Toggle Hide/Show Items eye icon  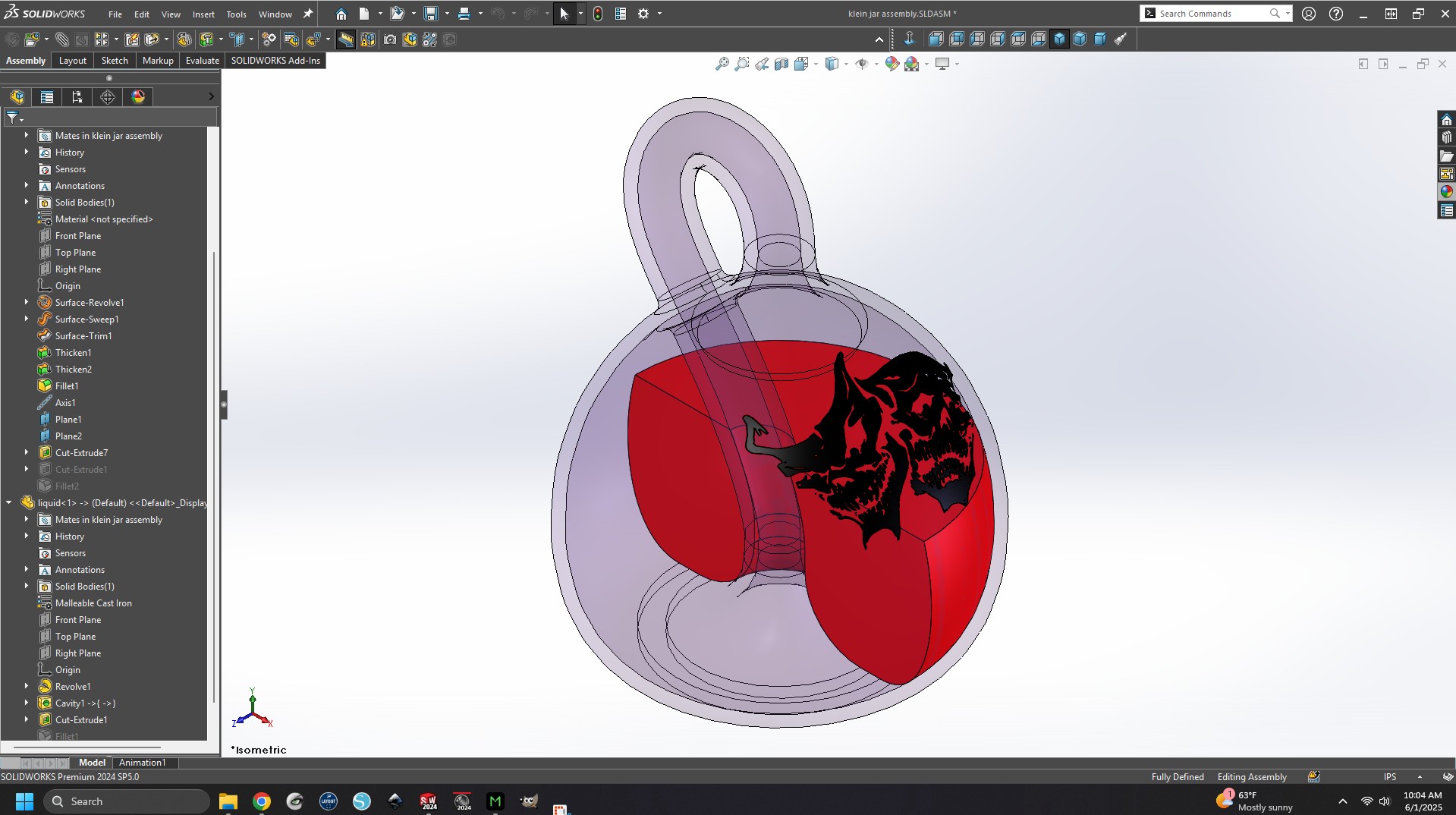[862, 64]
